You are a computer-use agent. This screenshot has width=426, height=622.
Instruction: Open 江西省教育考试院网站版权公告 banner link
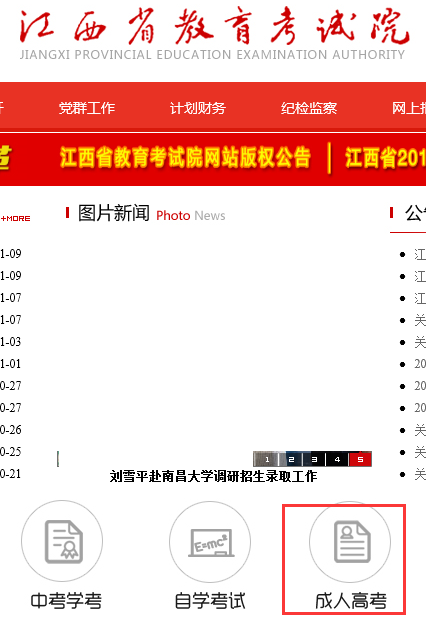click(x=185, y=157)
